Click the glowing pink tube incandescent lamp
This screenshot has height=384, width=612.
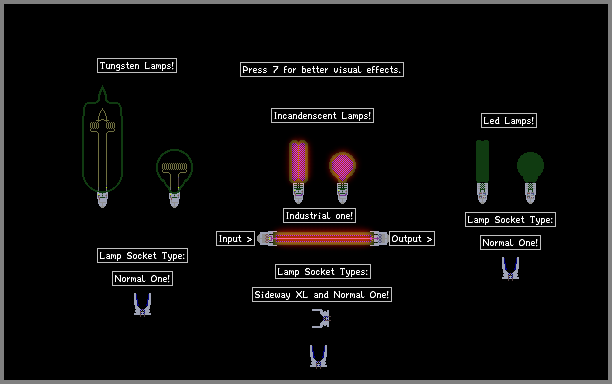(x=299, y=172)
